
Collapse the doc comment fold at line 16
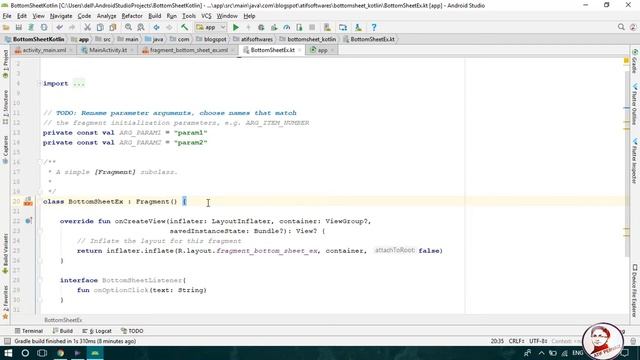coord(40,162)
